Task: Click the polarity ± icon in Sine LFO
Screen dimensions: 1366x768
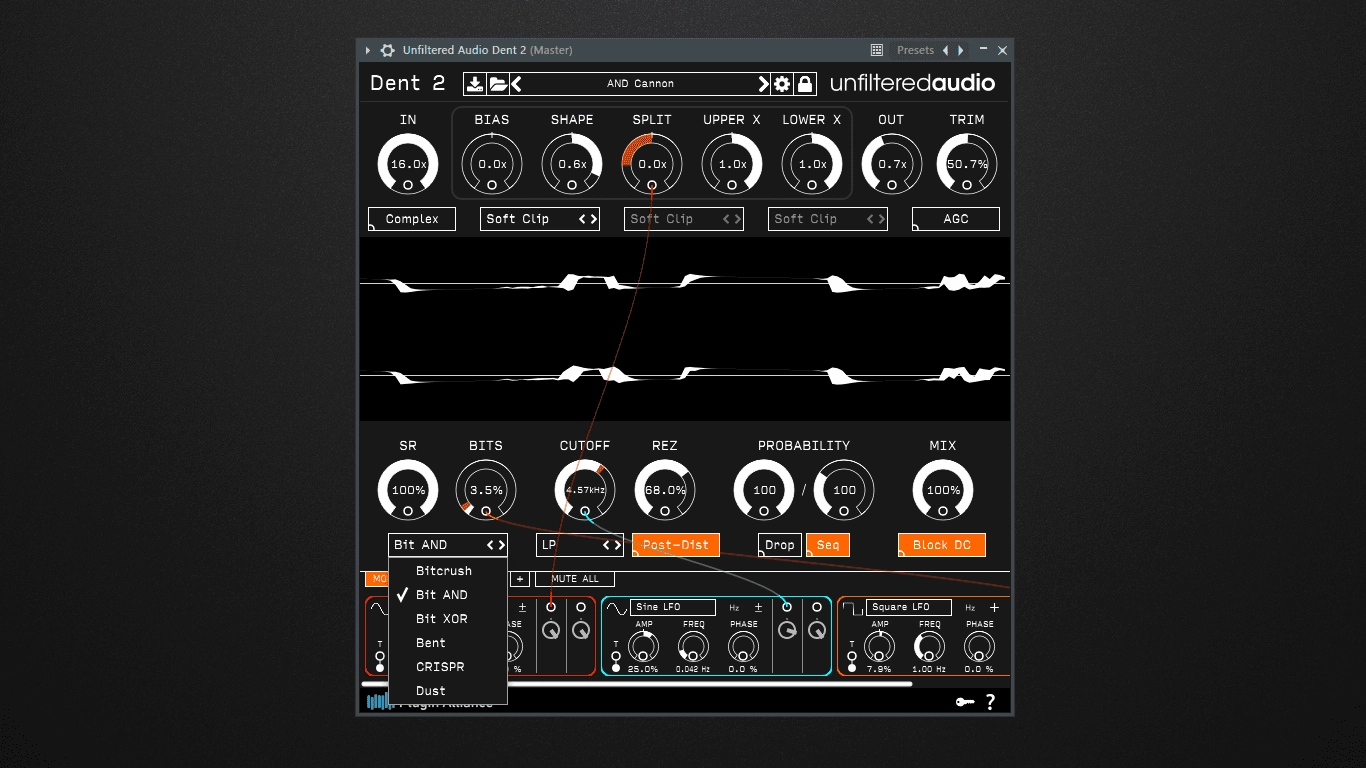Action: 758,607
